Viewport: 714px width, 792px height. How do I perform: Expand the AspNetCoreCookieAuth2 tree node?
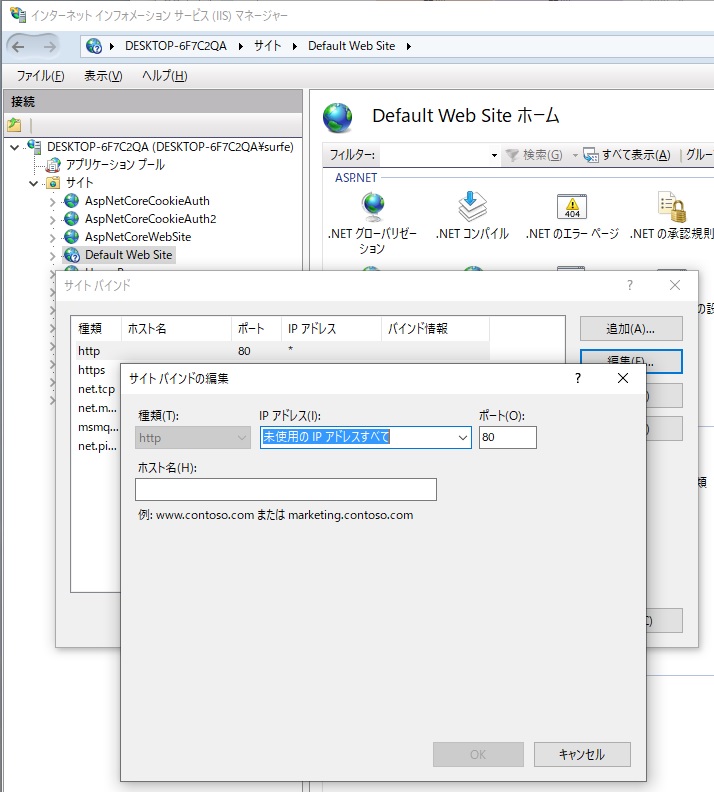pyautogui.click(x=53, y=220)
